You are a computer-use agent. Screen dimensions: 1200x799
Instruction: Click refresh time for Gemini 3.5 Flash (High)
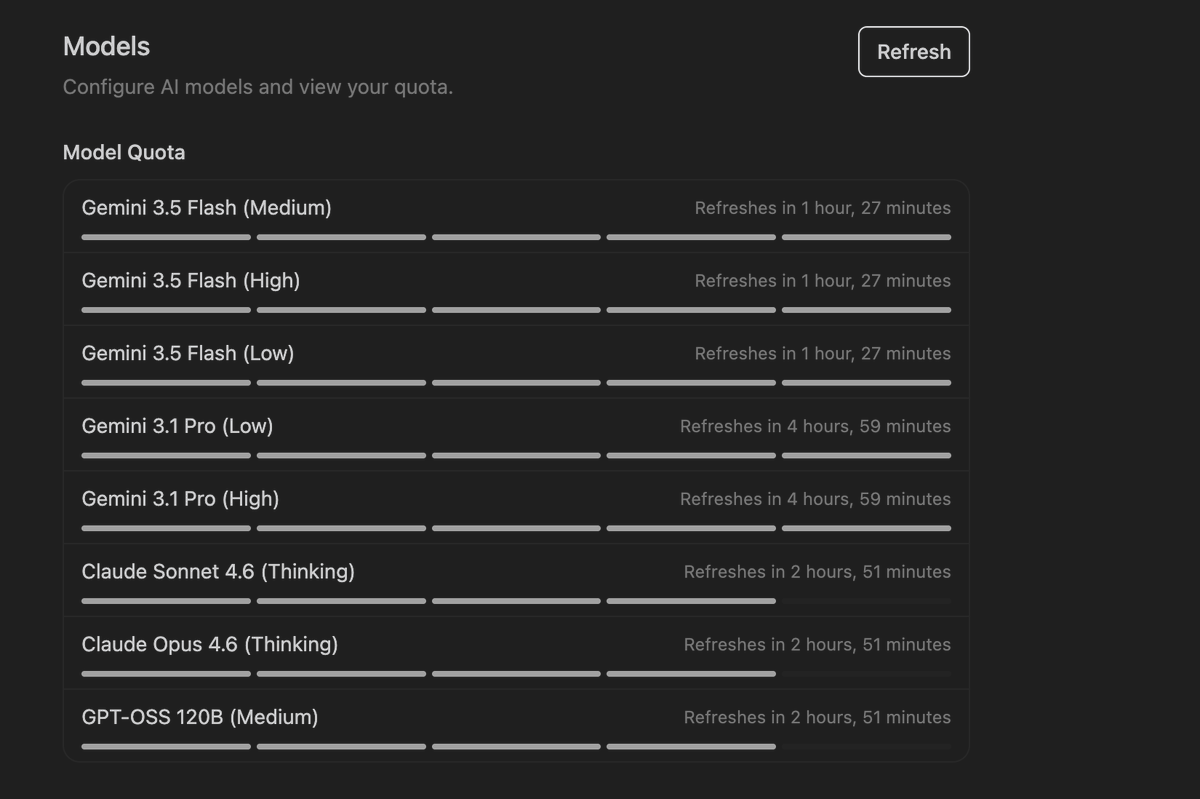(823, 281)
